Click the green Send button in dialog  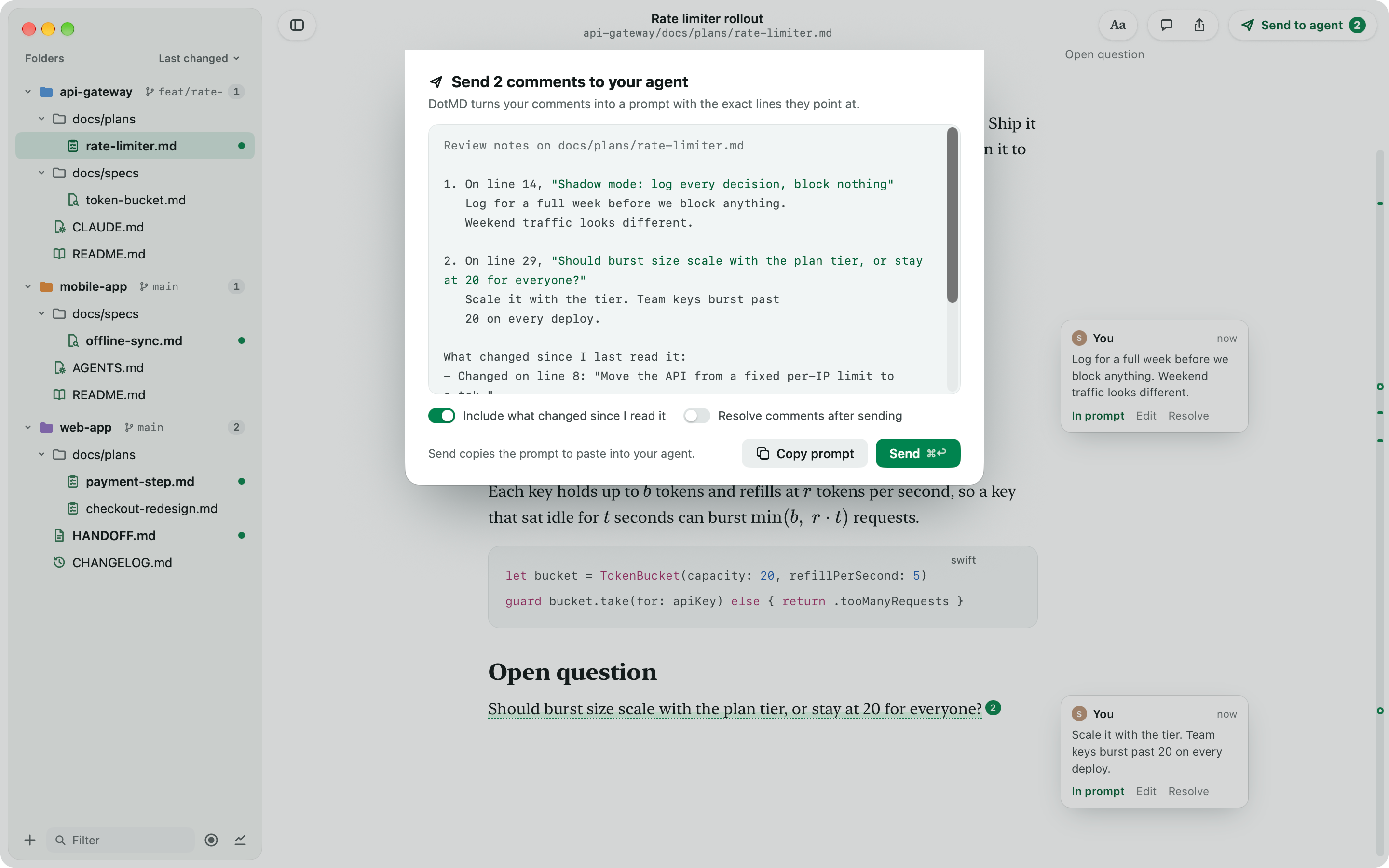[918, 453]
